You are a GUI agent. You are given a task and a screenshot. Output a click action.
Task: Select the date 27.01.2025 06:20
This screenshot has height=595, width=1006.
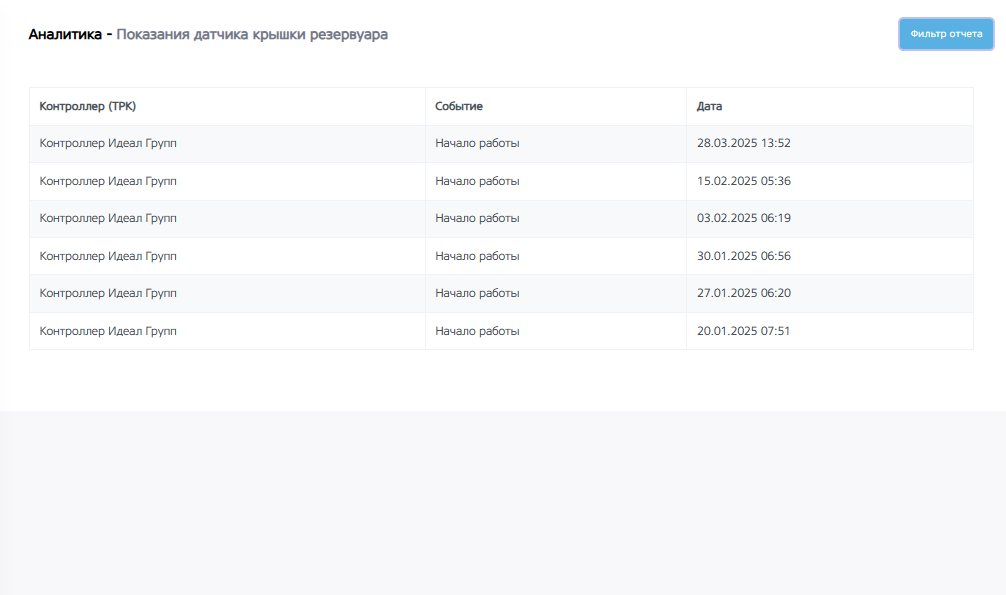[x=744, y=293]
